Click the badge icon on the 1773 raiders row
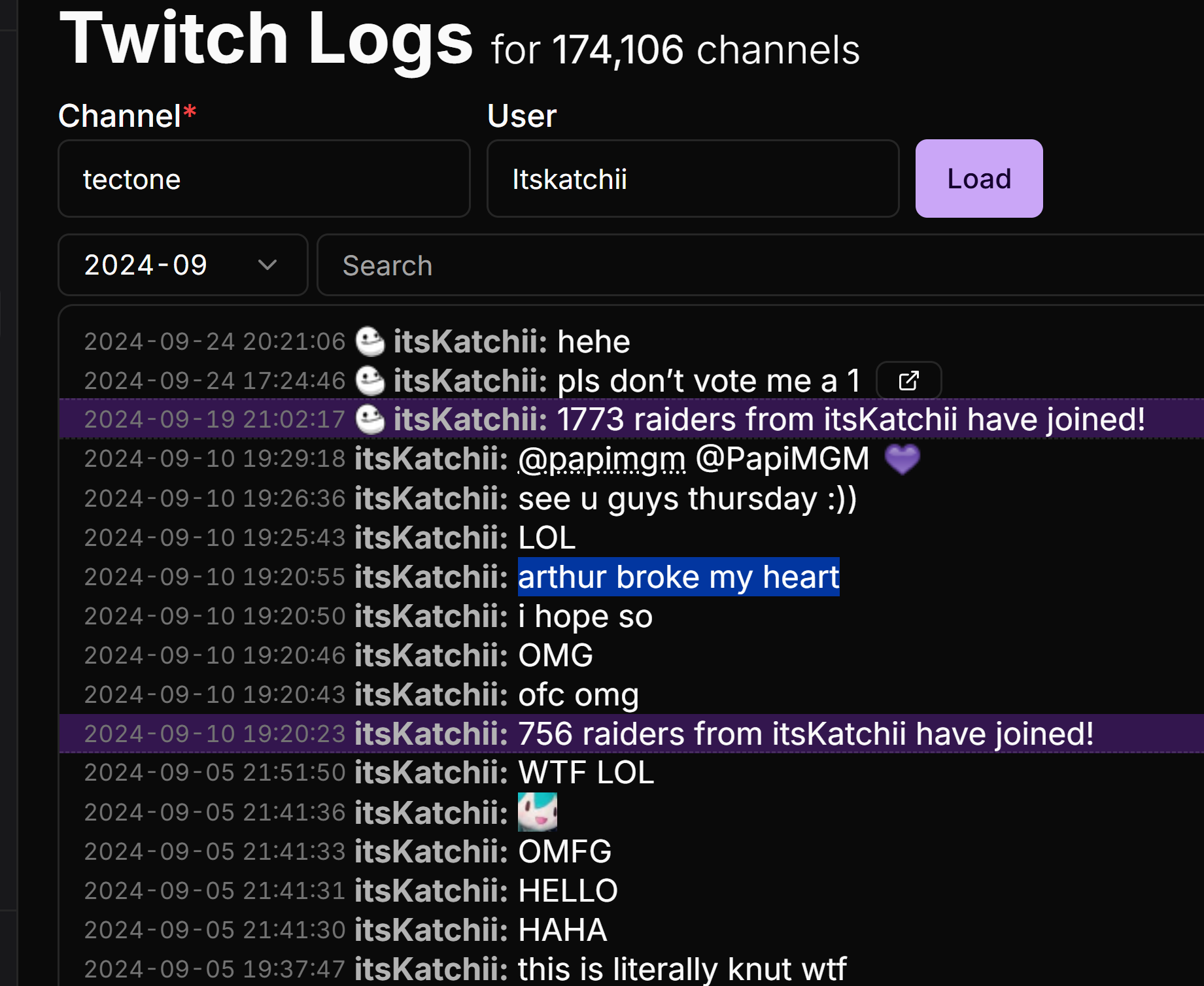Viewport: 1204px width, 986px height. (370, 419)
